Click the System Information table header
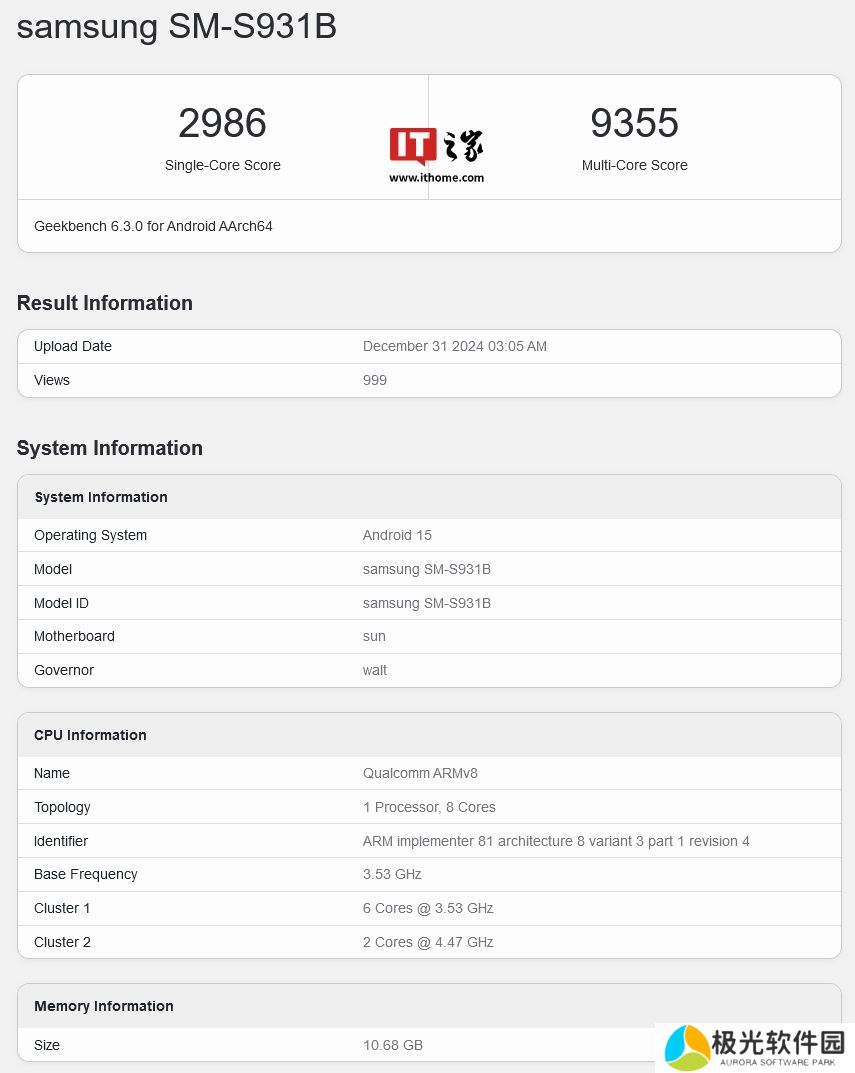This screenshot has height=1073, width=855. tap(101, 497)
